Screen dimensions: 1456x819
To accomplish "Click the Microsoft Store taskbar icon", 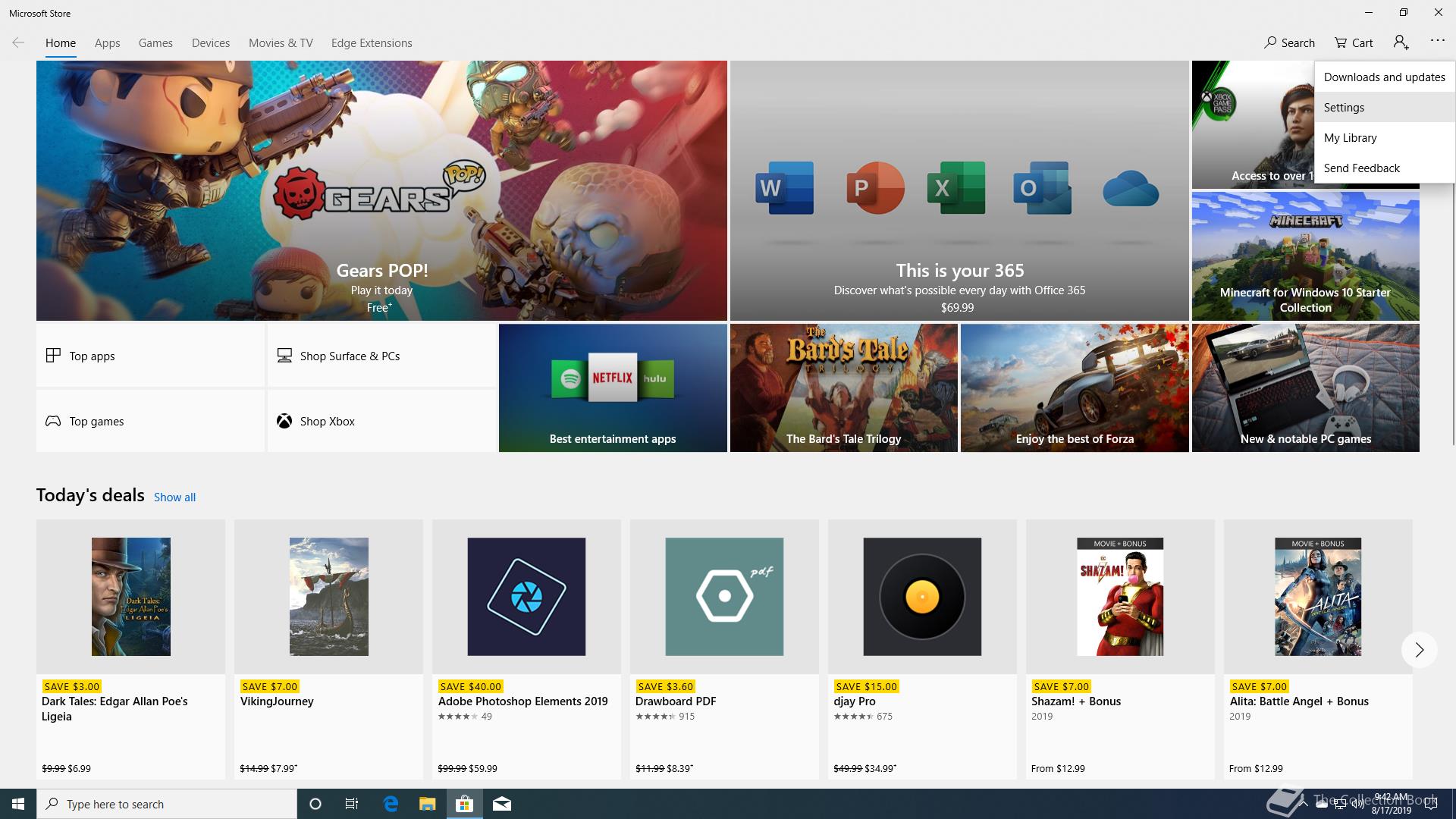I will click(x=464, y=804).
